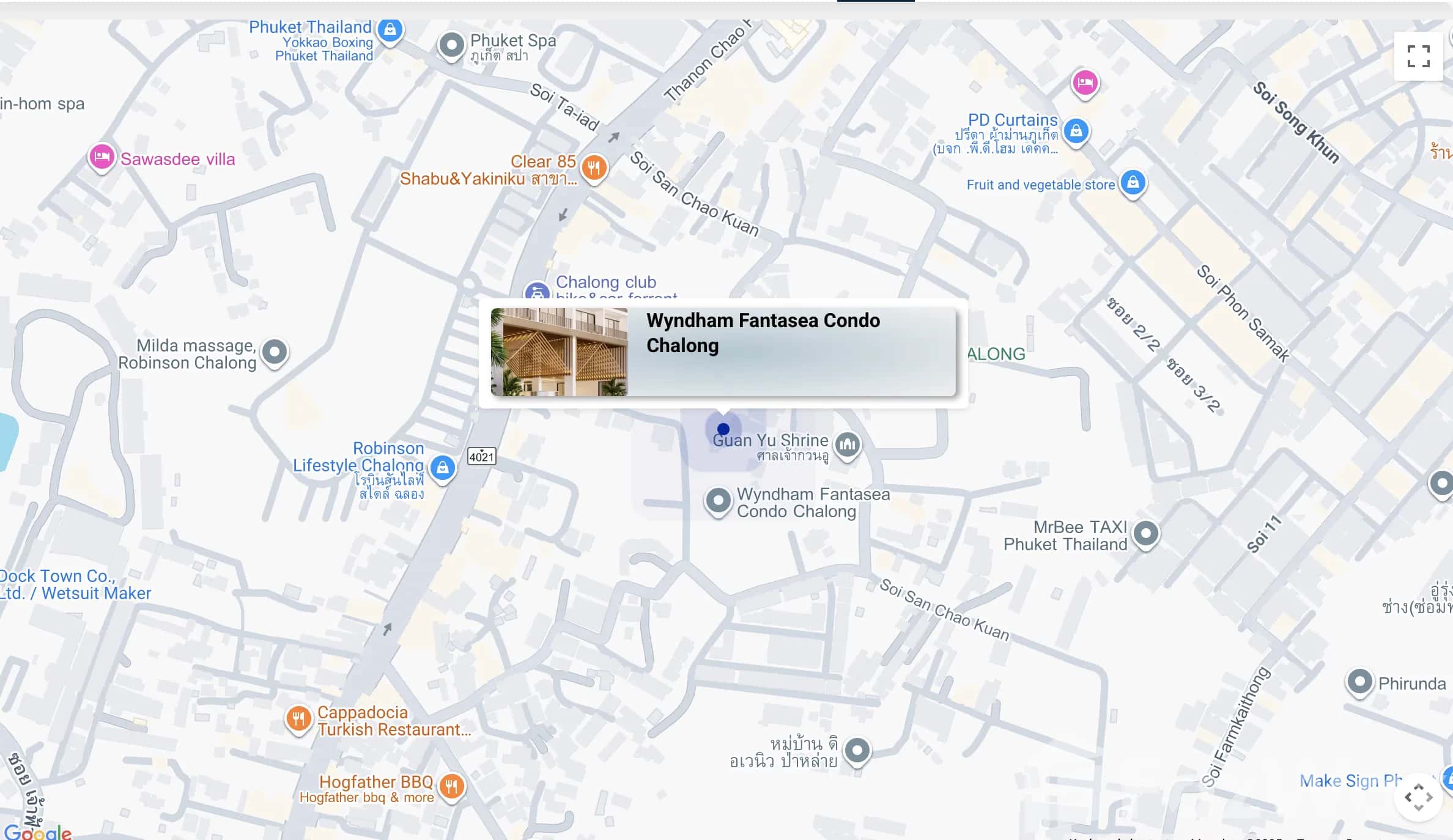Click the Hogfather BBQ restaurant pin
1453x840 pixels.
coord(452,787)
